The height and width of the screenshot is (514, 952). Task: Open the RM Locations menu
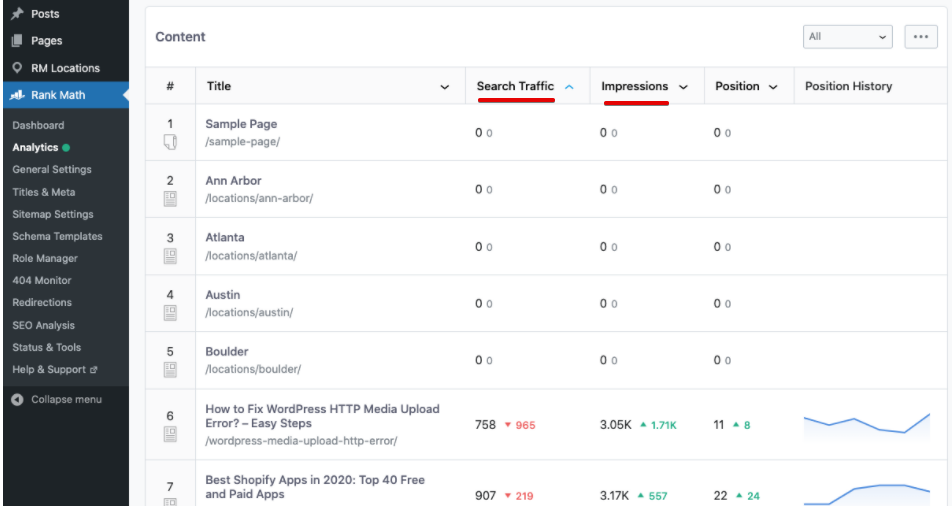[x=66, y=68]
